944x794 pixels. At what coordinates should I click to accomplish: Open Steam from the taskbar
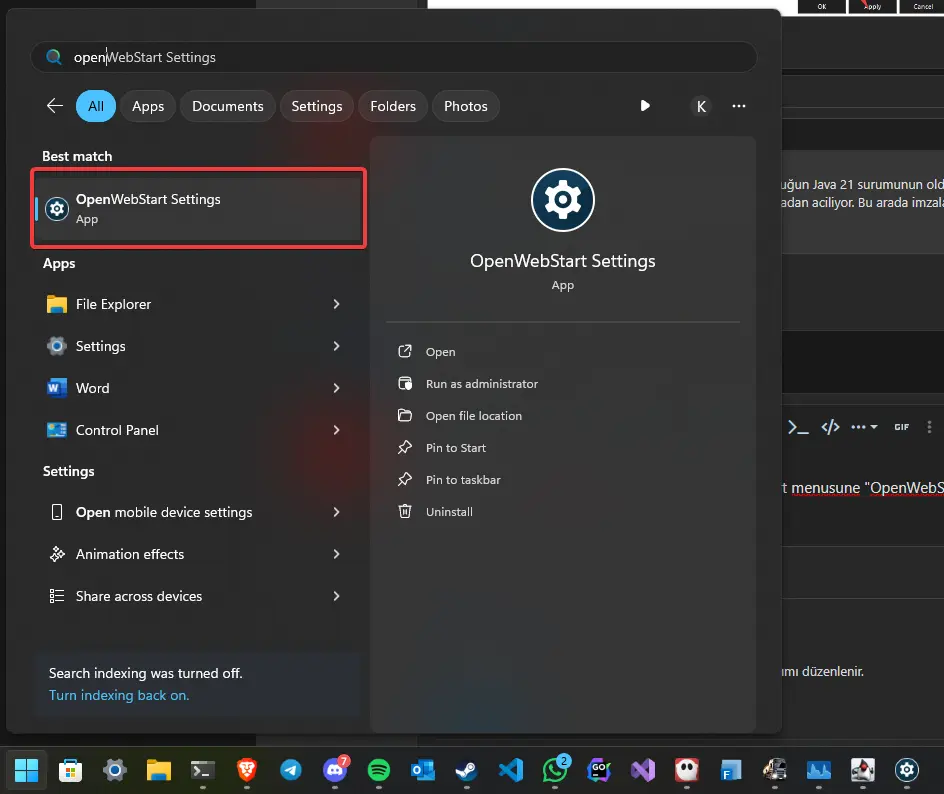[x=467, y=770]
